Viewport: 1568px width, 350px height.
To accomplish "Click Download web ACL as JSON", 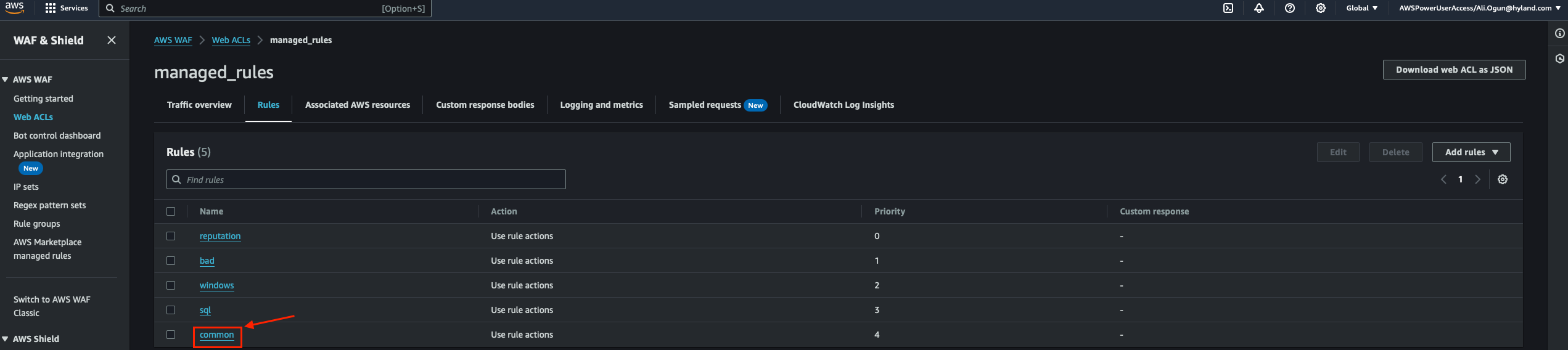I will [x=1454, y=70].
